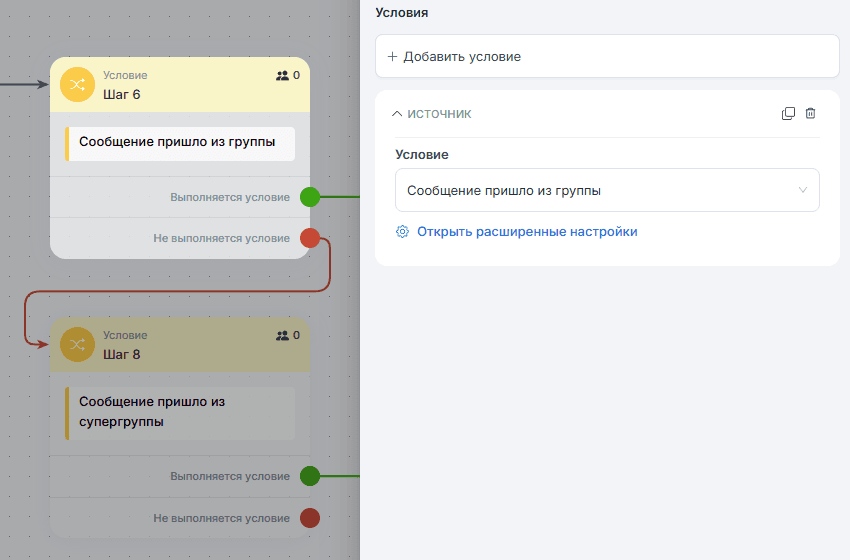The width and height of the screenshot is (850, 560).
Task: Click red output connector of Шаг 6
Action: pos(310,238)
